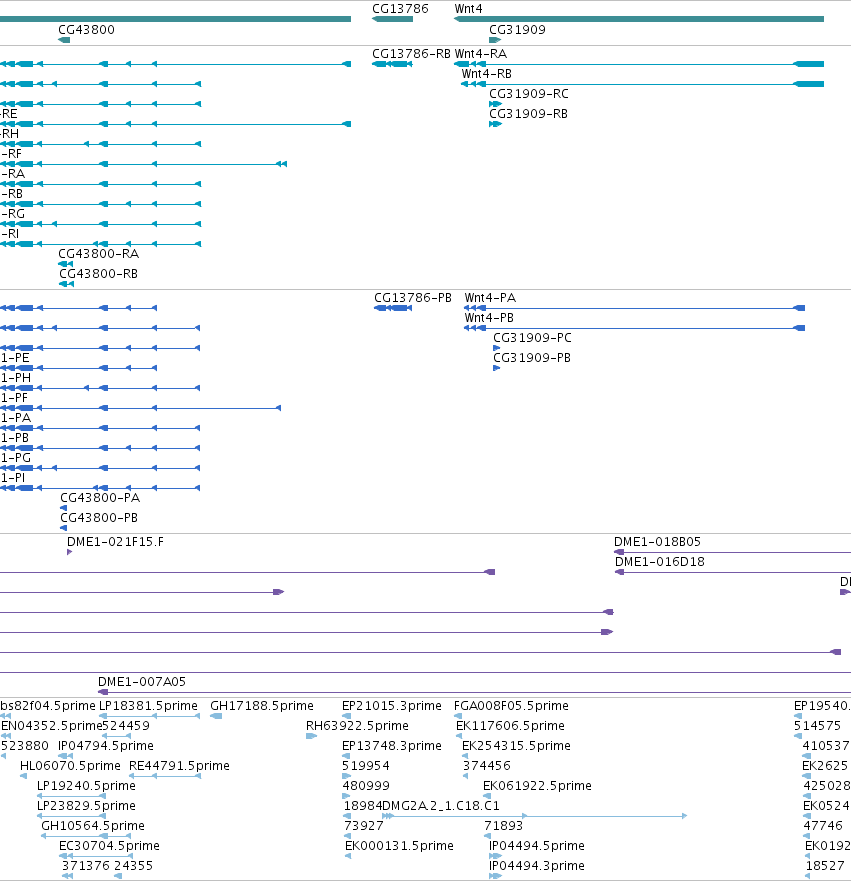Click the Wnt4-PB protein label
This screenshot has width=851, height=881.
[x=489, y=318]
